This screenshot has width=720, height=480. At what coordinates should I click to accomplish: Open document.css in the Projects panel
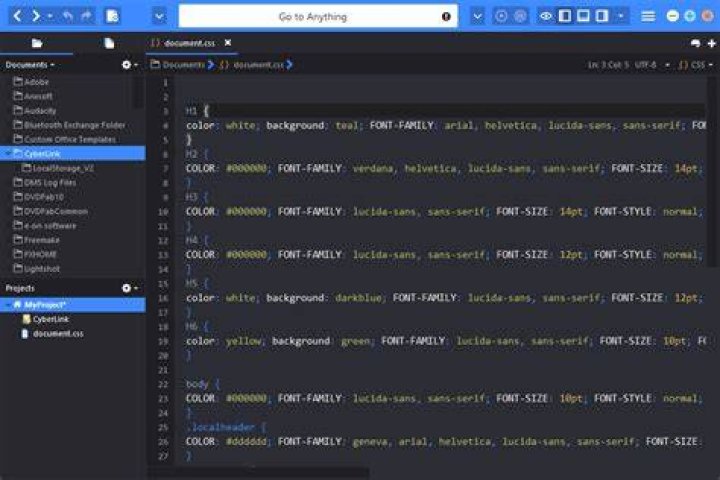(53, 333)
